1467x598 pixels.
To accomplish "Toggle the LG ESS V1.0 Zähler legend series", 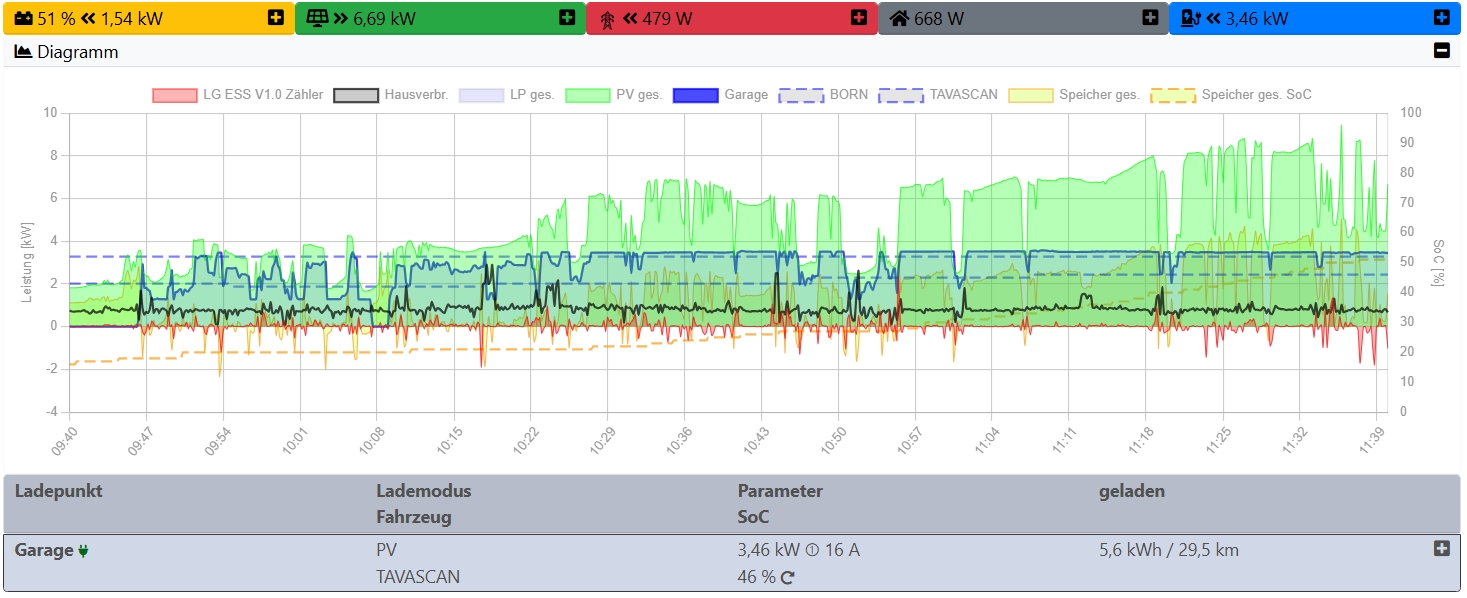I will point(238,95).
